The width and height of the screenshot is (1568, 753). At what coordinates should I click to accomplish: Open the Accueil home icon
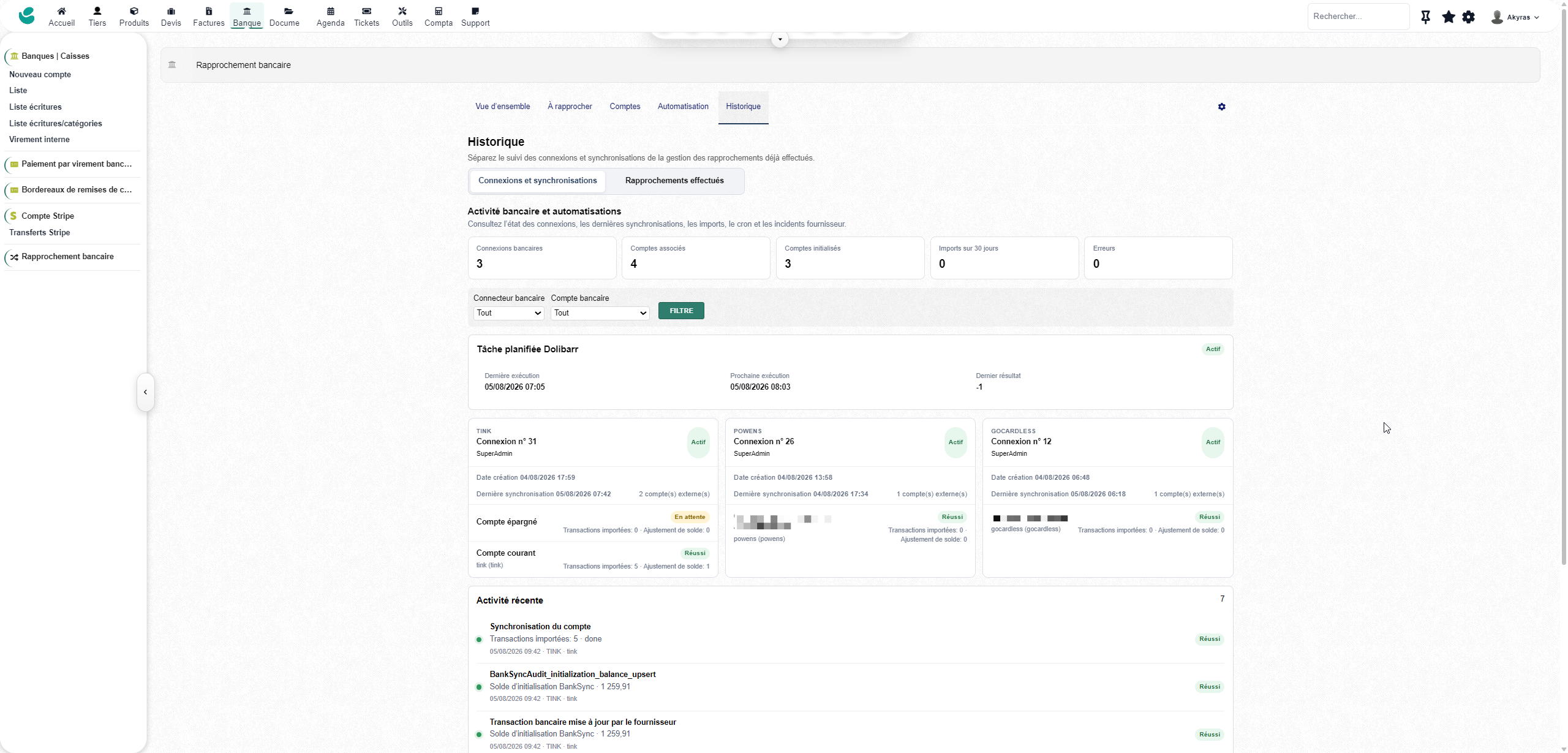click(61, 11)
